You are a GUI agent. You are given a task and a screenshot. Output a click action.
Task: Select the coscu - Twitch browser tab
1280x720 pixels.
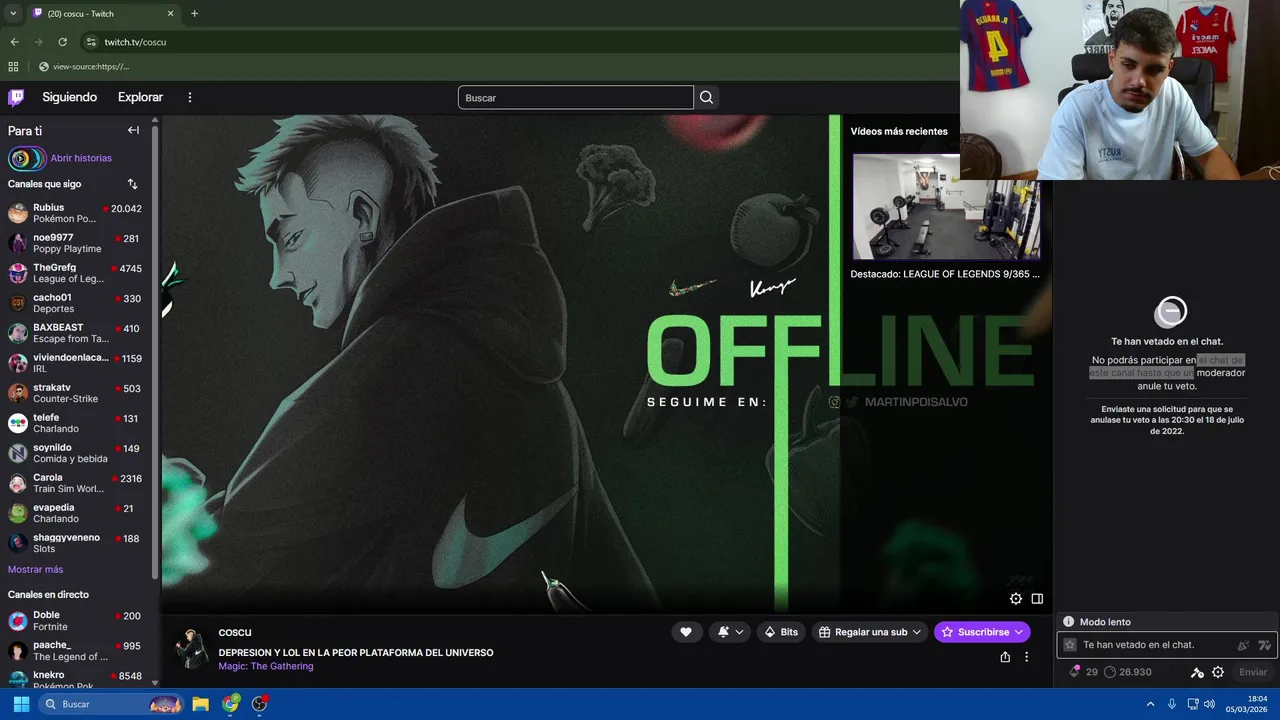103,14
